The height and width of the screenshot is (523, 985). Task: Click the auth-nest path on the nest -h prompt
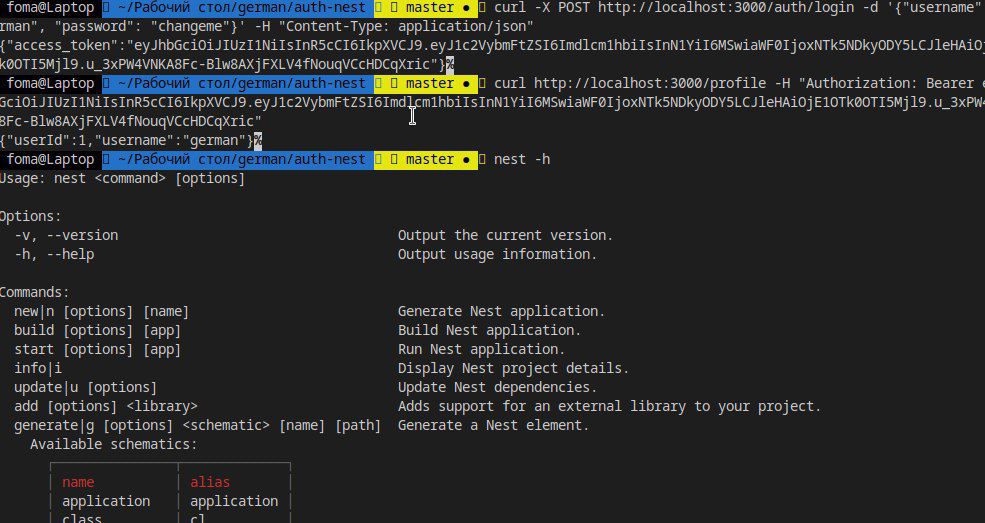(x=241, y=159)
